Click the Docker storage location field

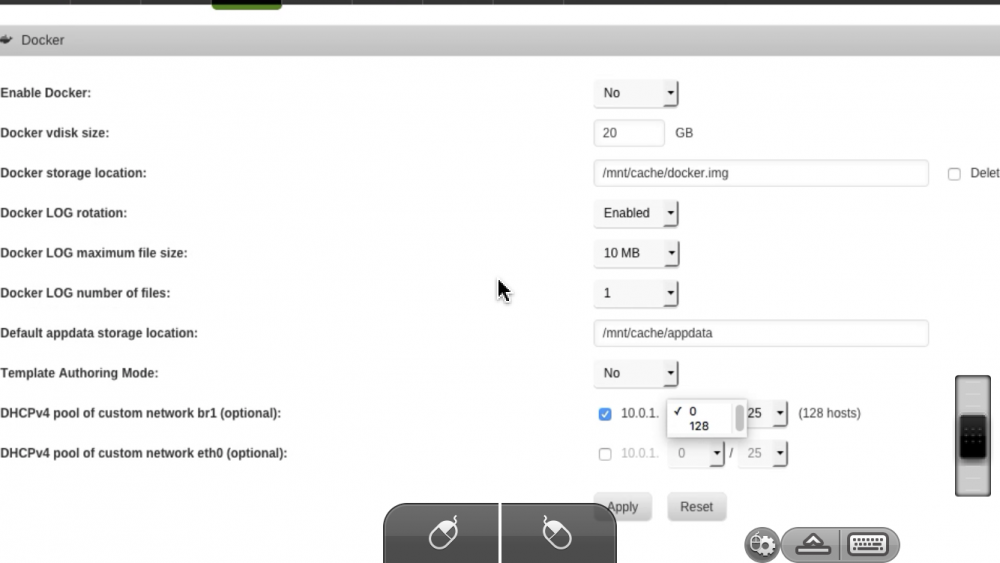tap(761, 173)
